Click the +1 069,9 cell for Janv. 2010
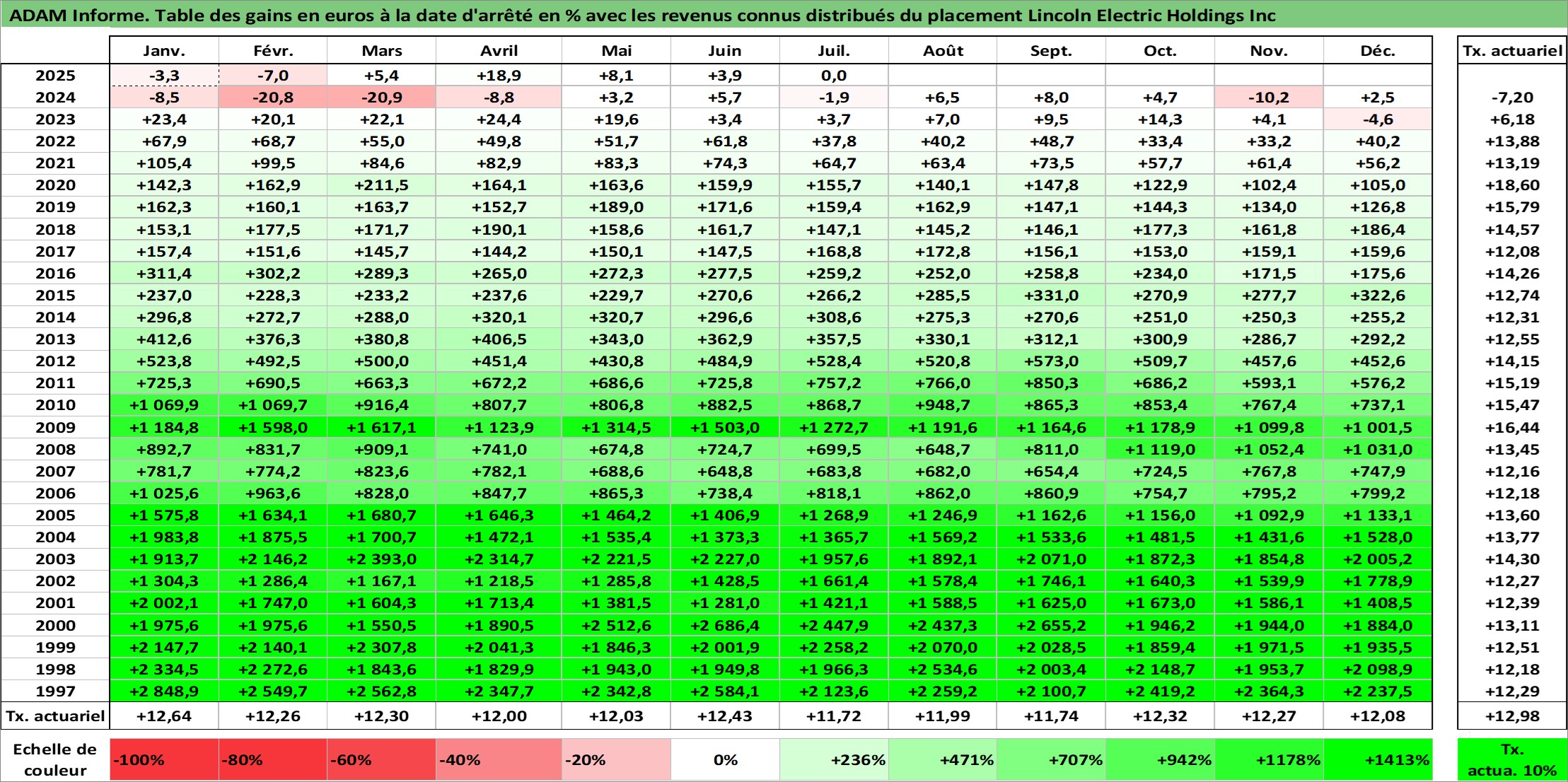1568x782 pixels. pos(164,405)
